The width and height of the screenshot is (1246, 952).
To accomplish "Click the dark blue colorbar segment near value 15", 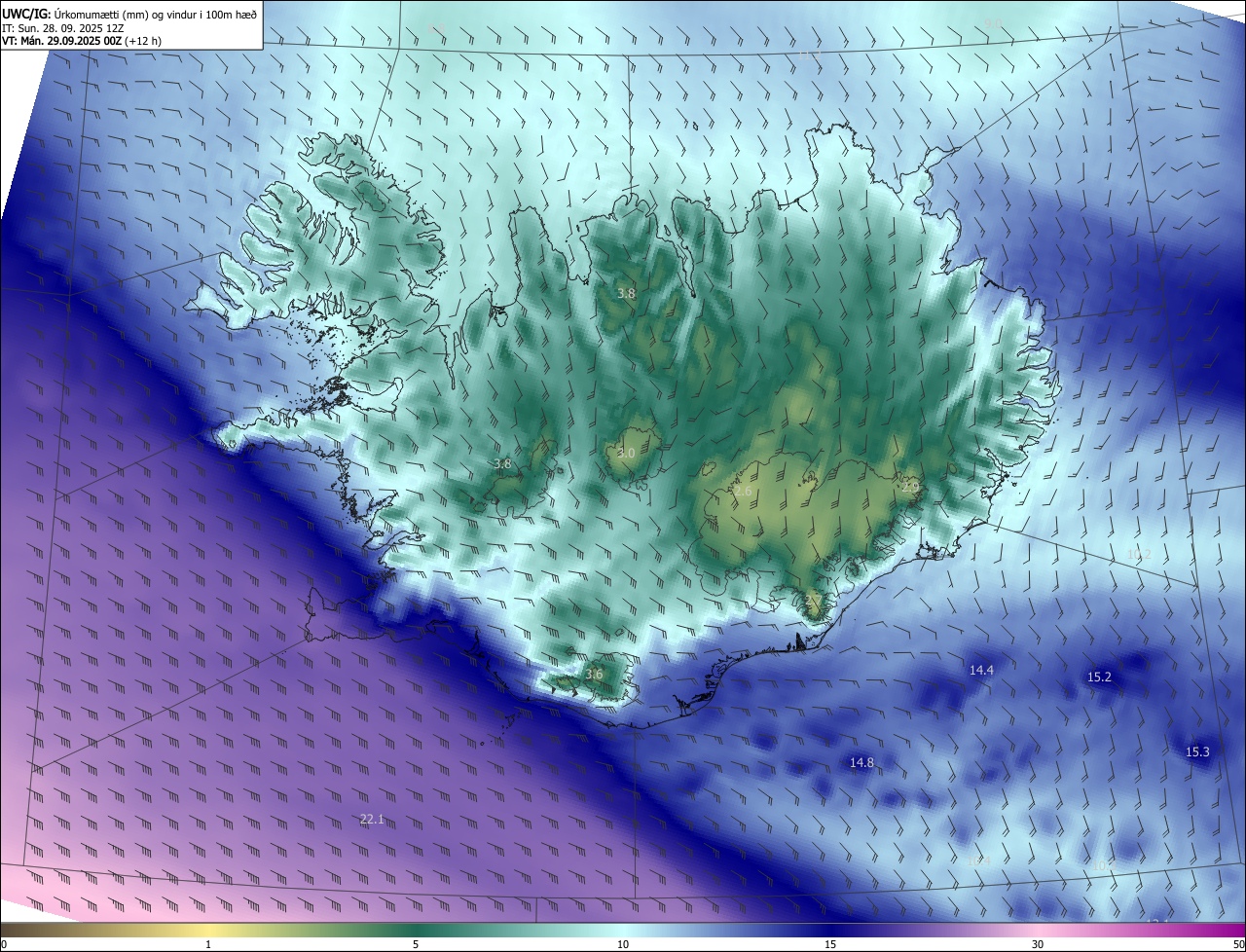I will [x=830, y=930].
